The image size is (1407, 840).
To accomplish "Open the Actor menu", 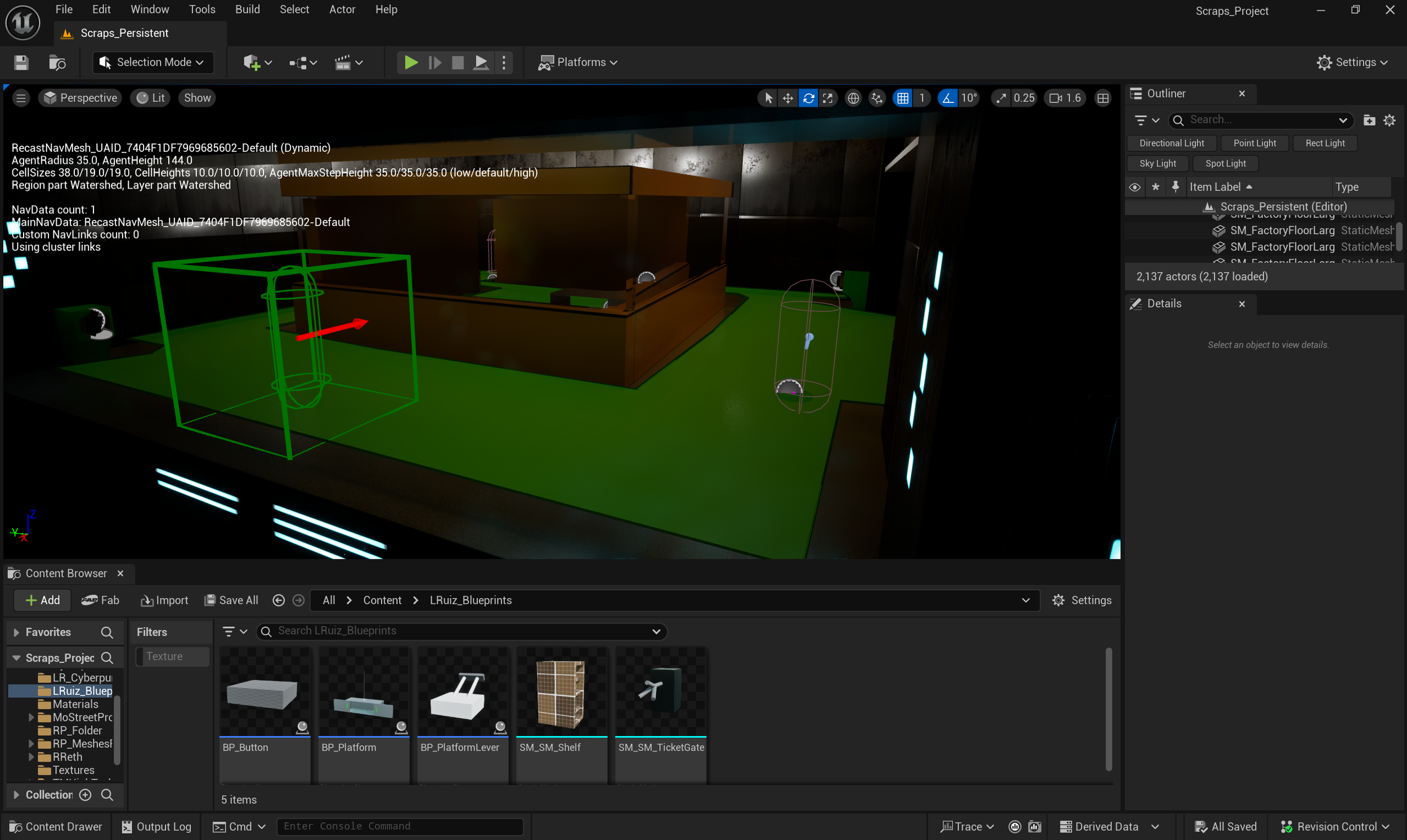I will pyautogui.click(x=342, y=10).
